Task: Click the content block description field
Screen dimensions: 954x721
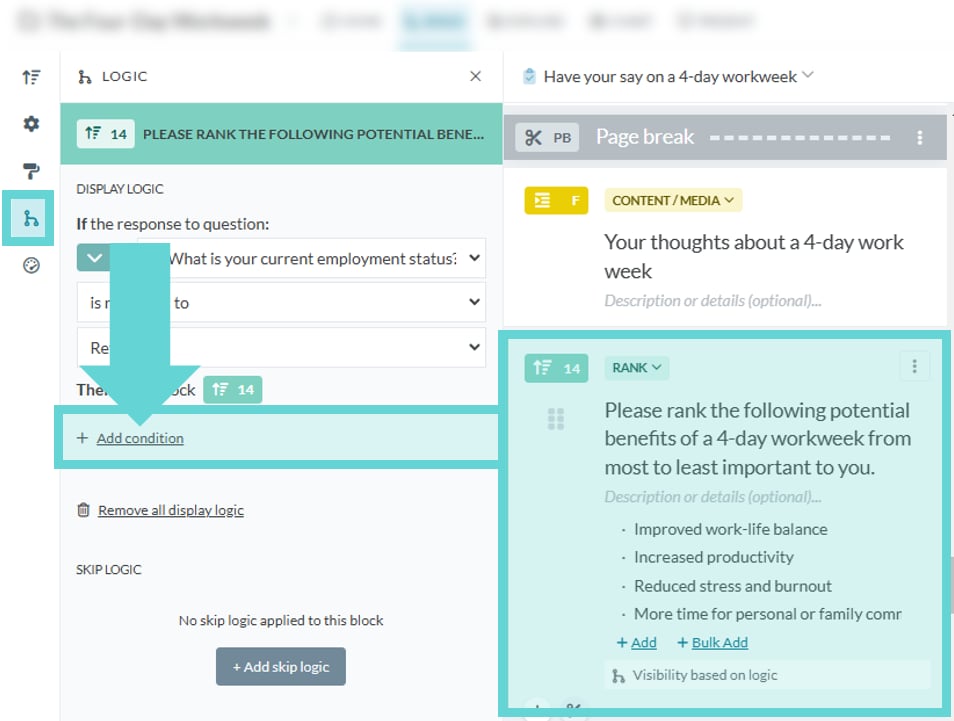Action: pos(712,301)
